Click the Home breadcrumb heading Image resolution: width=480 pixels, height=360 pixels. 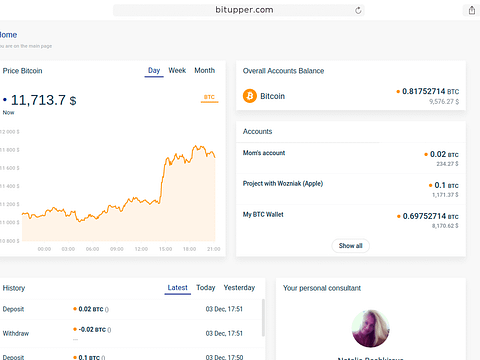pyautogui.click(x=8, y=35)
